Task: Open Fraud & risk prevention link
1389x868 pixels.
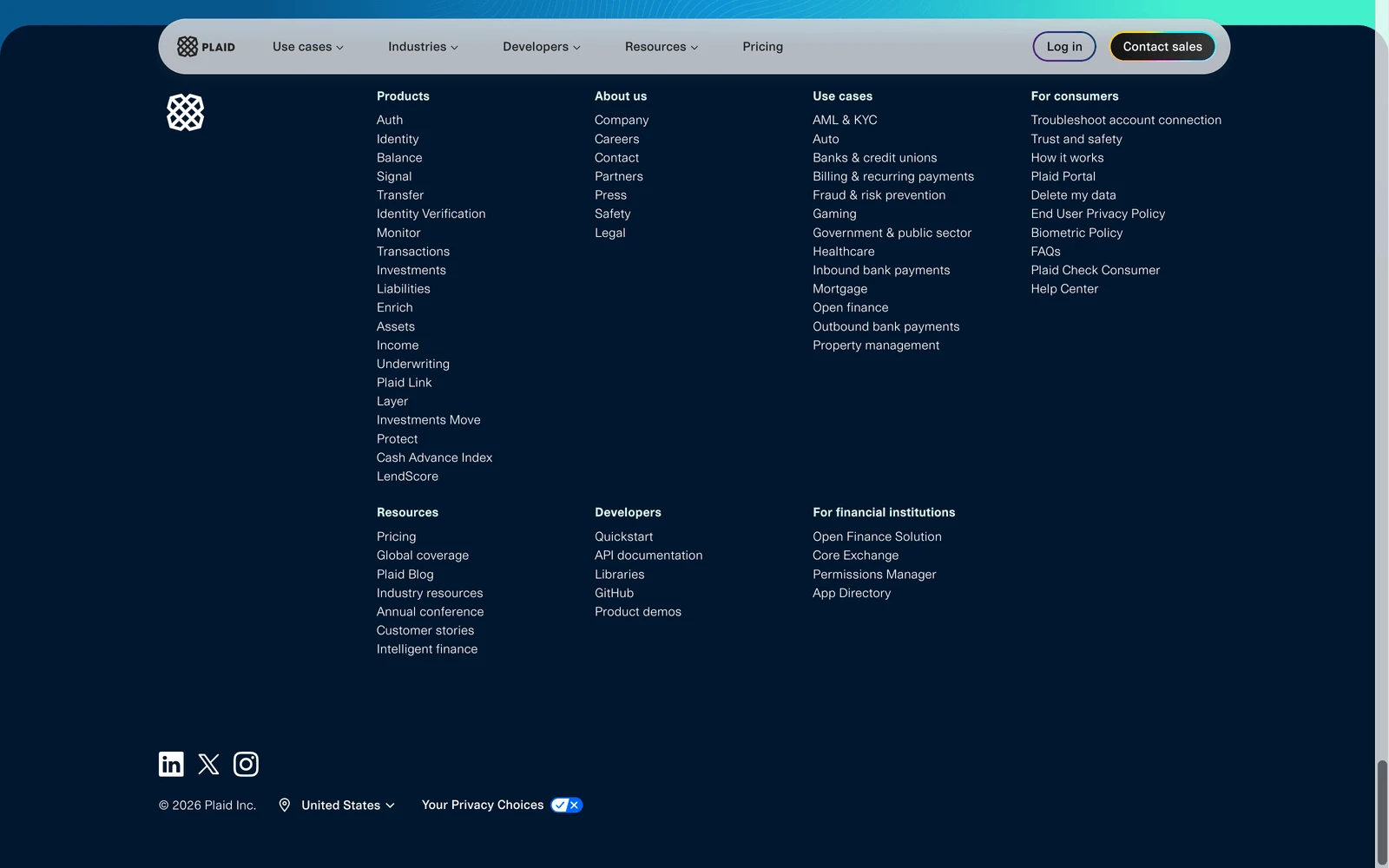Action: click(879, 195)
